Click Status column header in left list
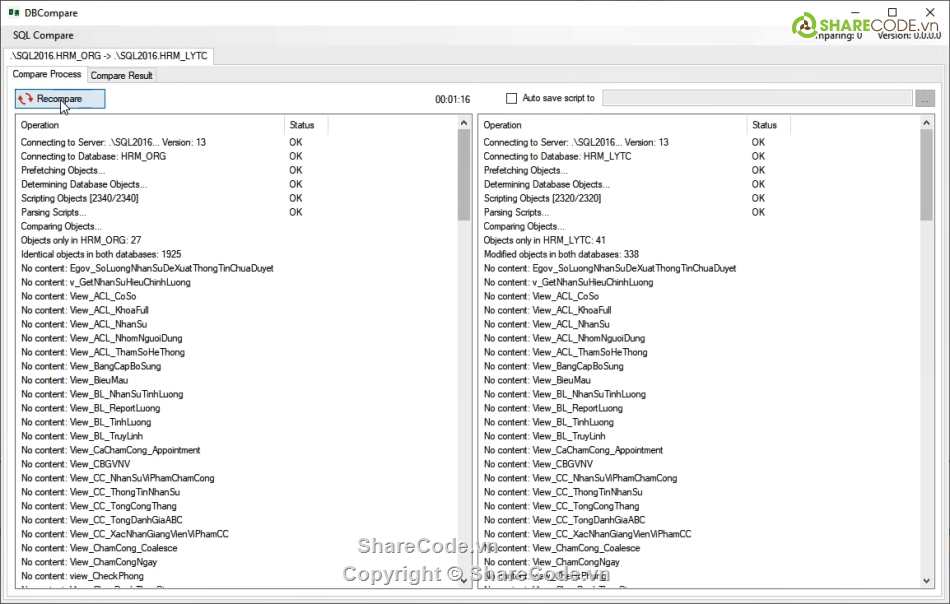Viewport: 950px width, 604px height. click(306, 125)
